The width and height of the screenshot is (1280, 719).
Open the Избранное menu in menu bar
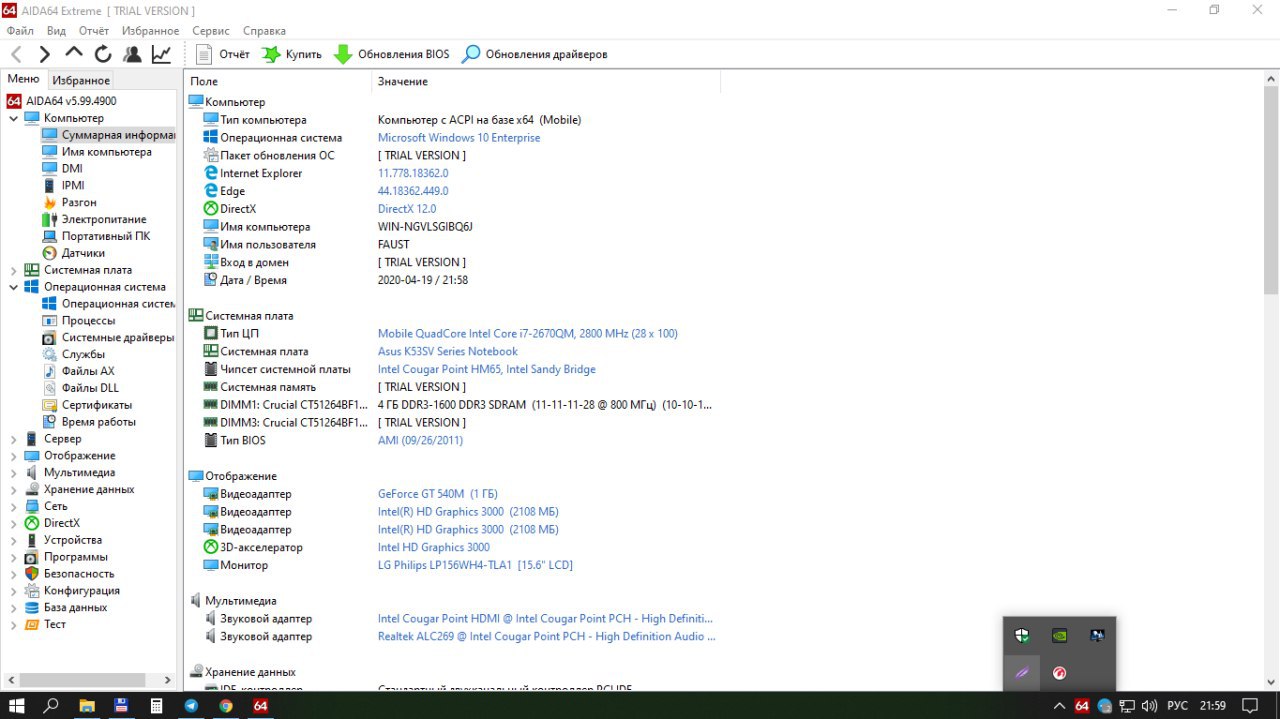click(151, 31)
